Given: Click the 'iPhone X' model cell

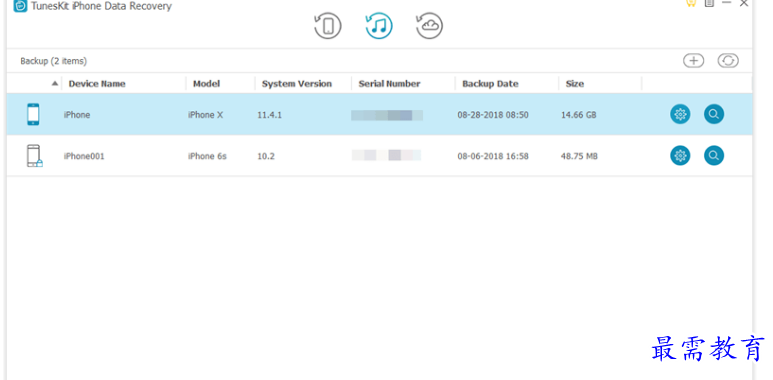Looking at the screenshot, I should click(x=206, y=115).
